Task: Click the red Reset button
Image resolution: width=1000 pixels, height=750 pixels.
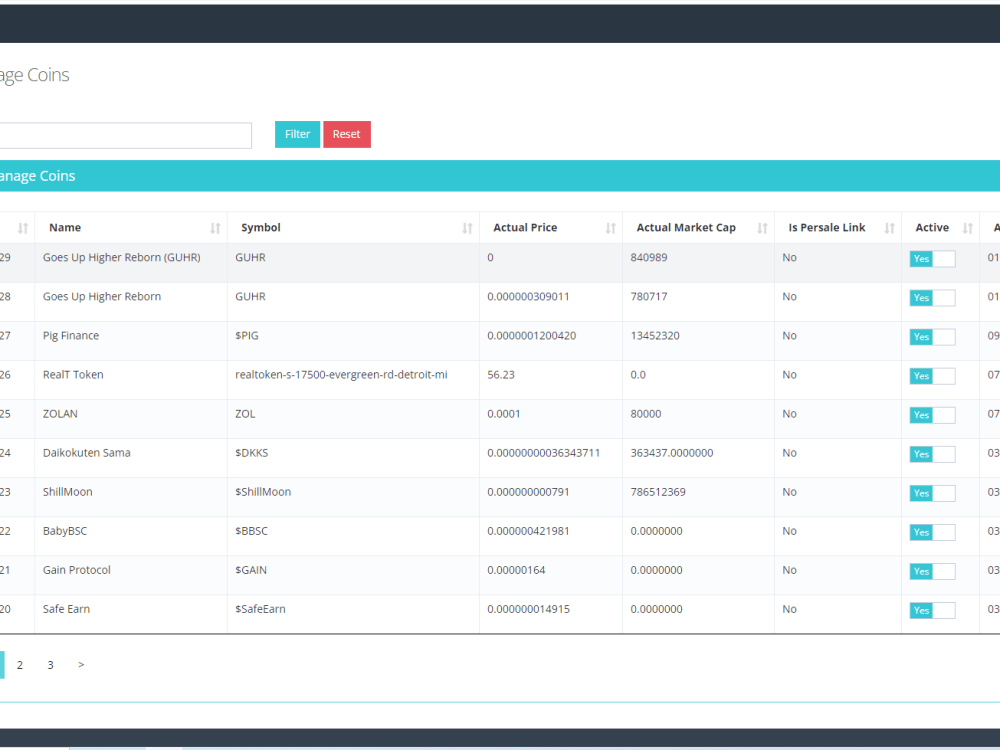Action: click(x=347, y=135)
